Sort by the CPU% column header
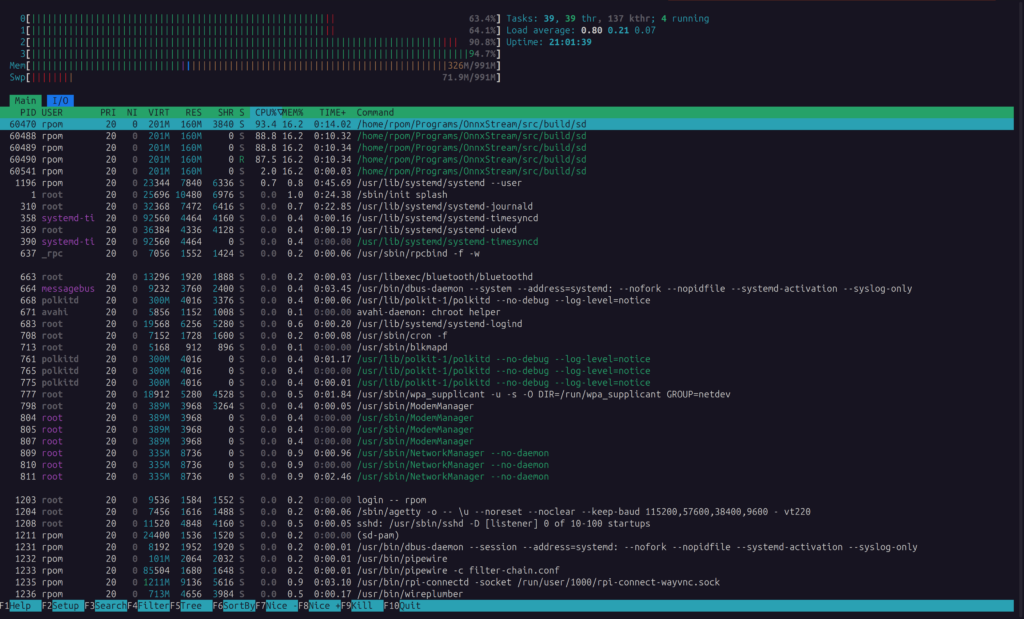 pyautogui.click(x=267, y=113)
